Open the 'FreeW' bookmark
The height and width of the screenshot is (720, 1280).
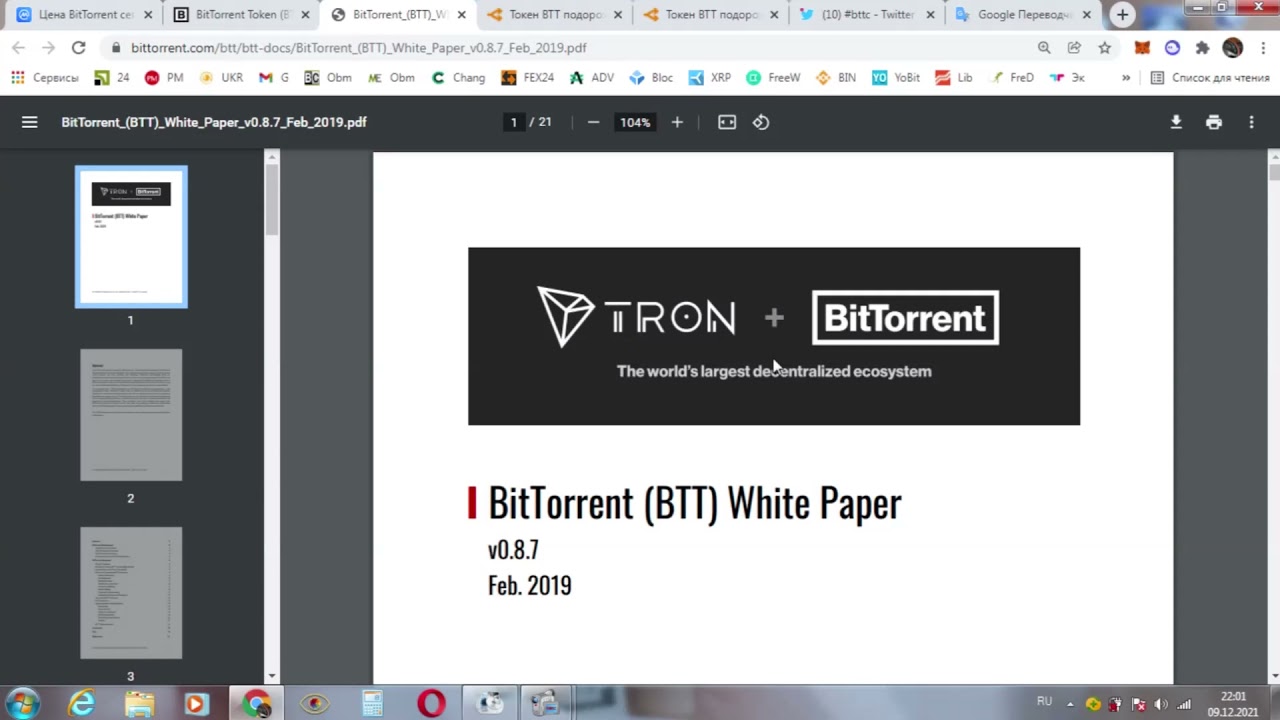[x=773, y=77]
